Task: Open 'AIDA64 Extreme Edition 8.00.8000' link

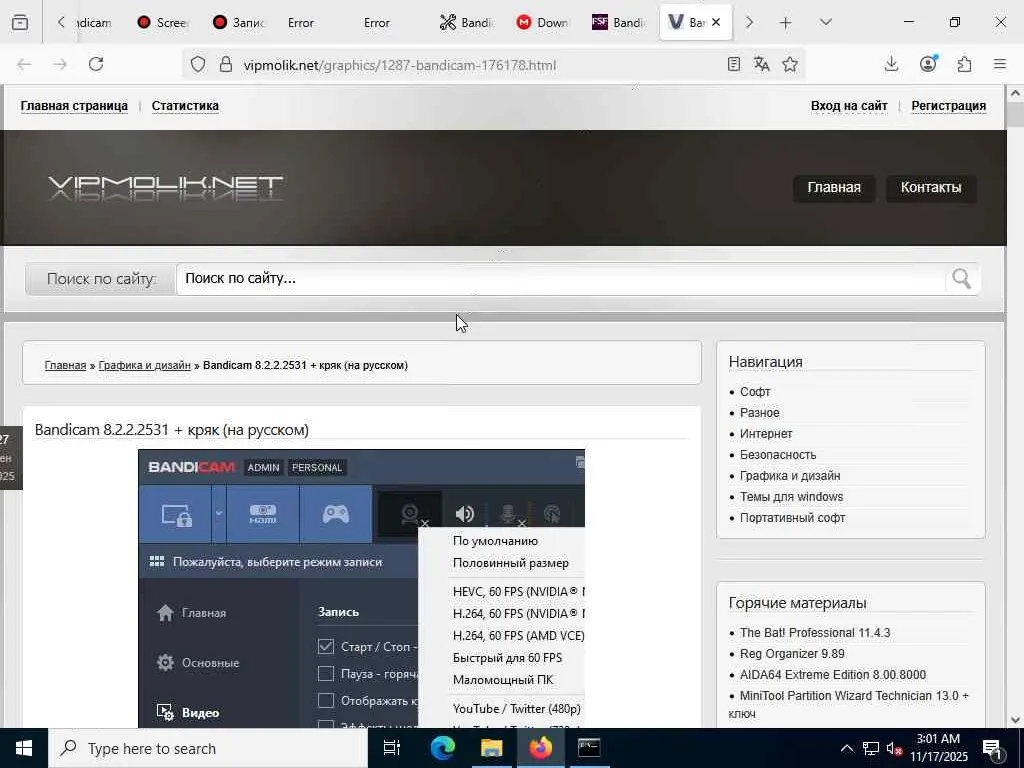Action: click(833, 675)
